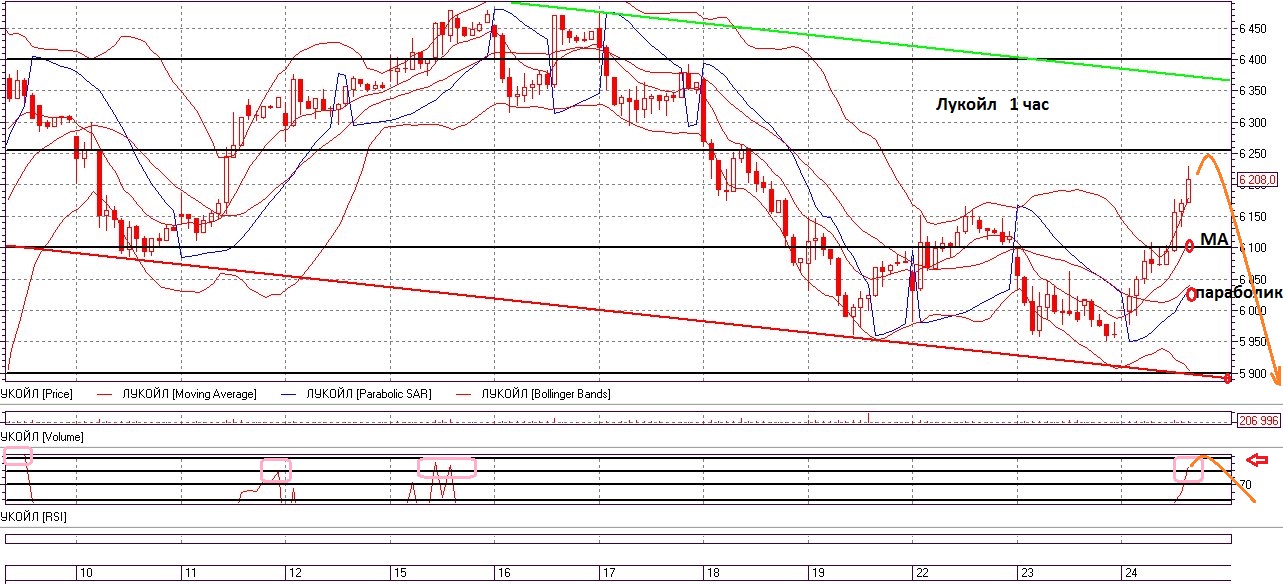Click the 6 100 price axis label

pyautogui.click(x=1254, y=248)
